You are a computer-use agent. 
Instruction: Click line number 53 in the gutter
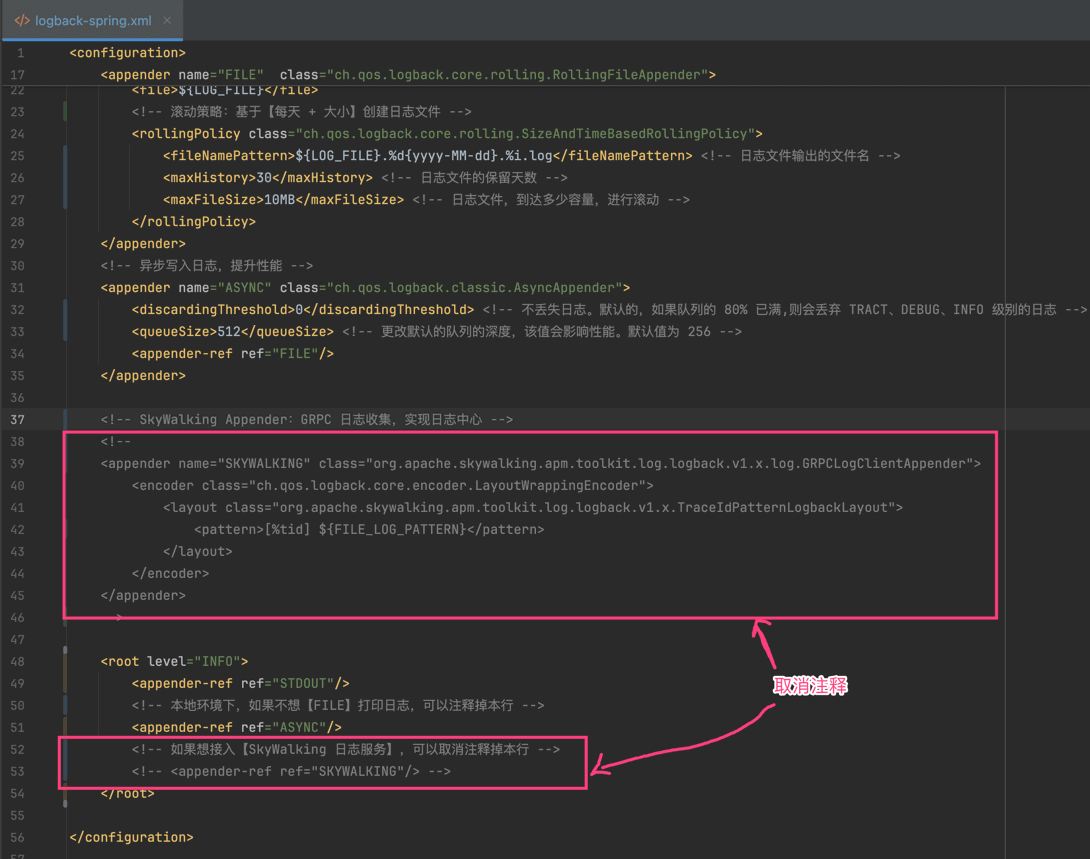click(18, 771)
